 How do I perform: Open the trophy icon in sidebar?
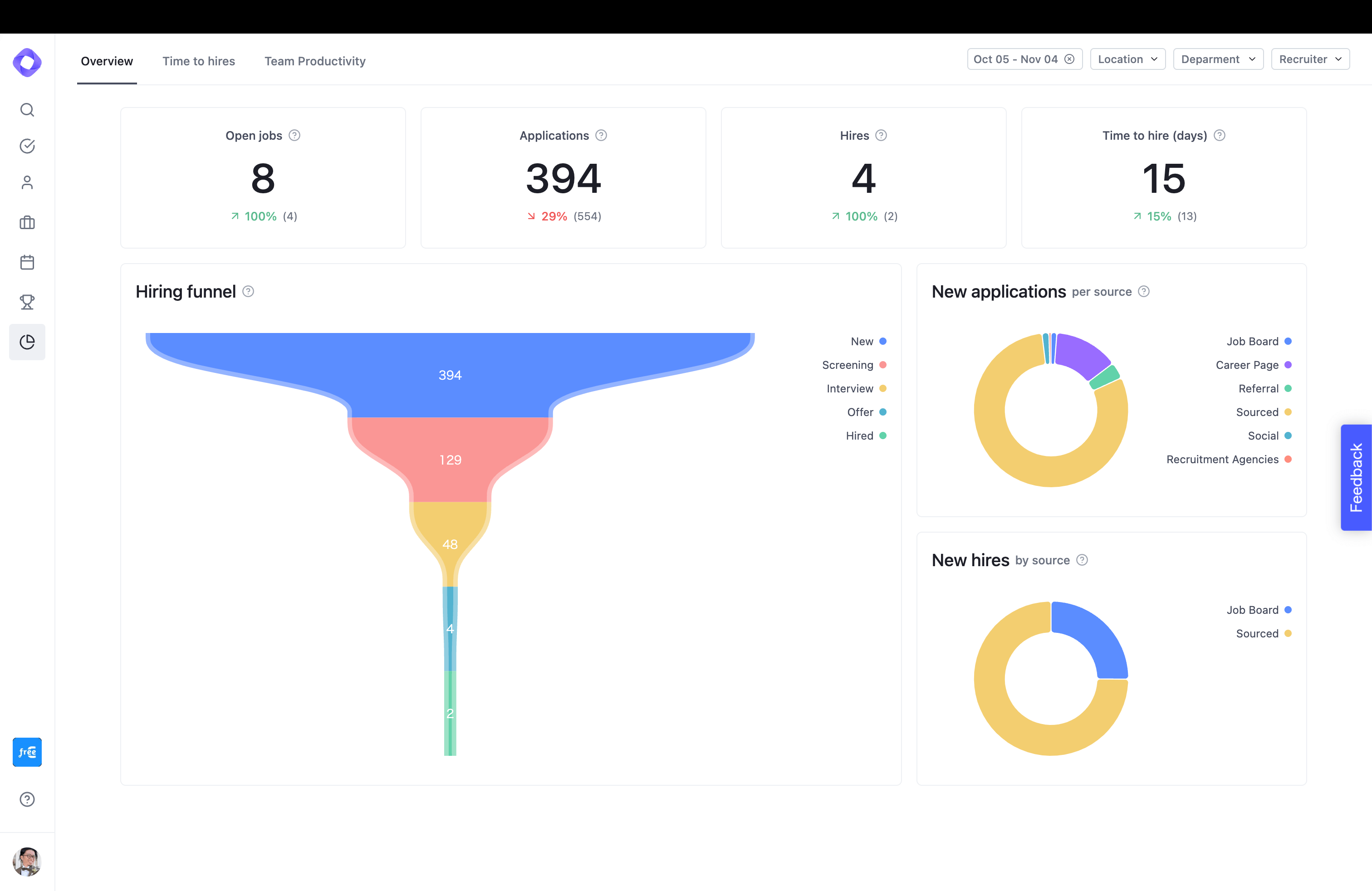coord(27,302)
